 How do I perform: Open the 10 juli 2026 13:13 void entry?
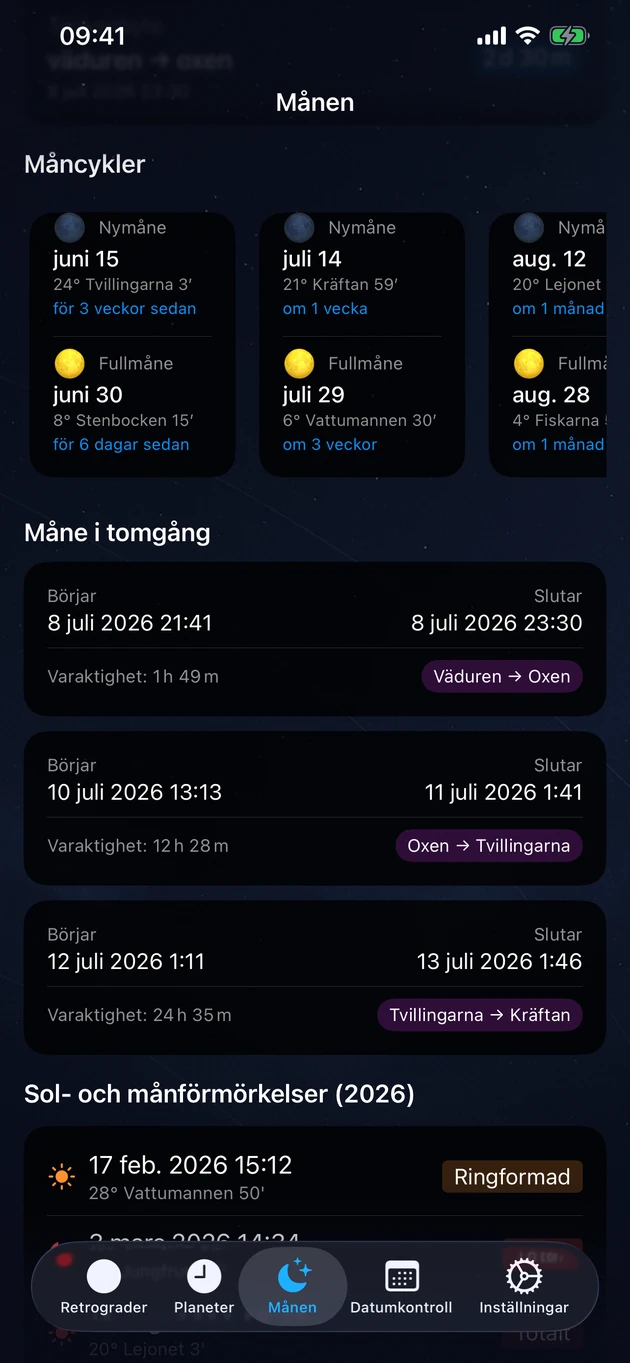pos(315,808)
